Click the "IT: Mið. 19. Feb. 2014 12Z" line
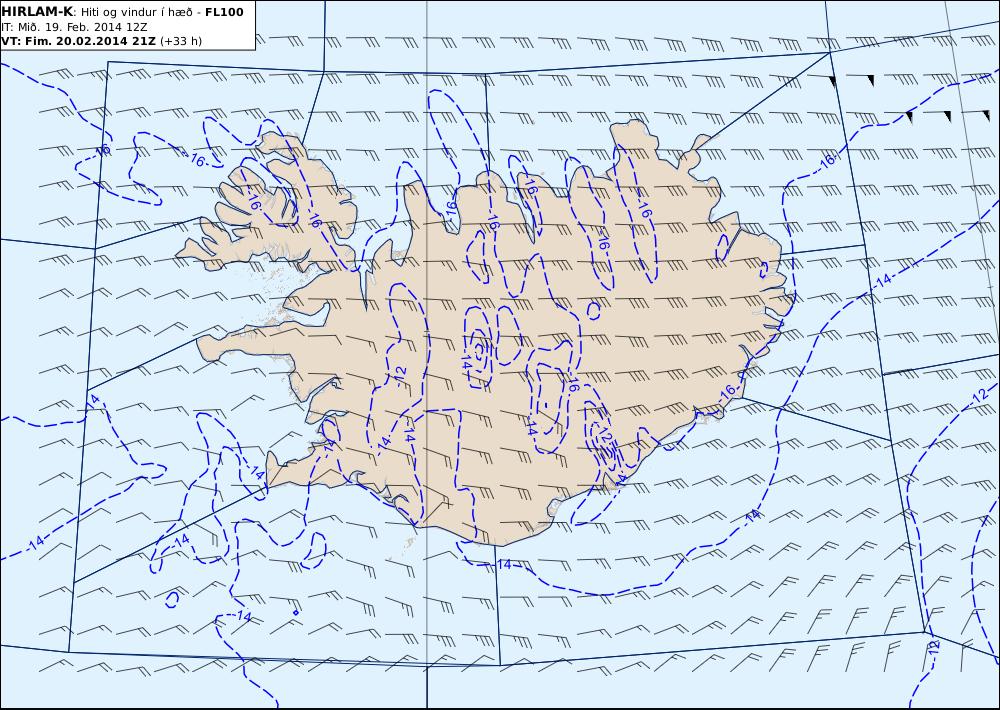 [x=74, y=27]
